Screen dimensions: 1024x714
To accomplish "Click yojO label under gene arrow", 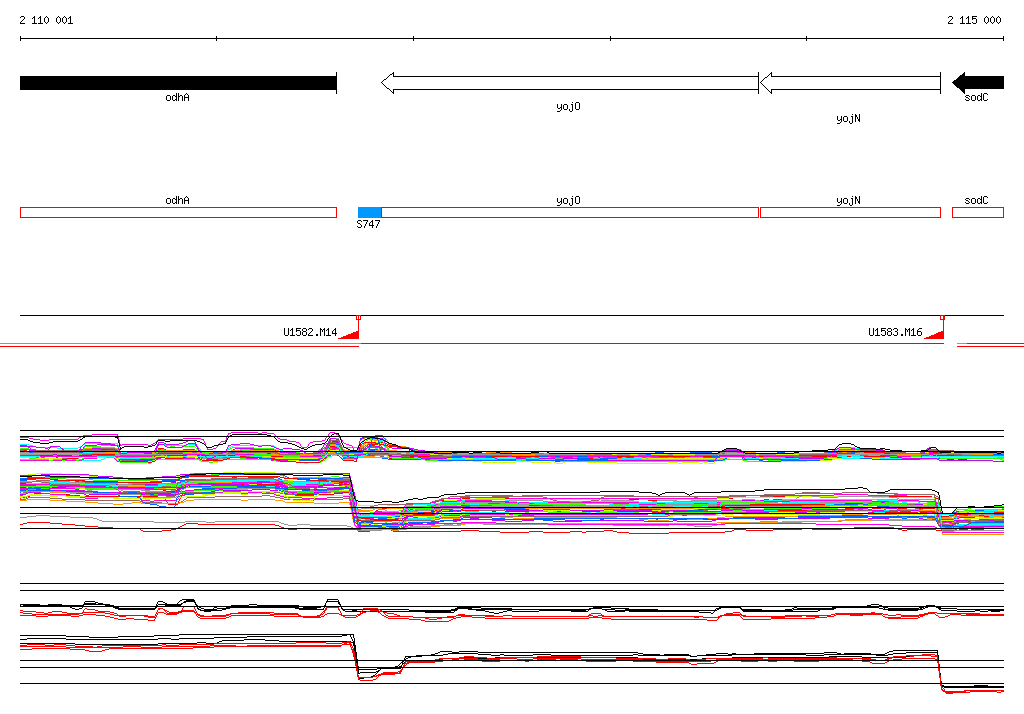I will click(x=568, y=106).
